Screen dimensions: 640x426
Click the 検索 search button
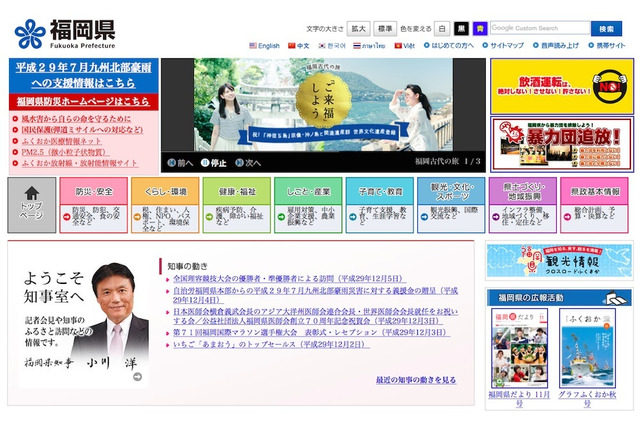pos(606,29)
